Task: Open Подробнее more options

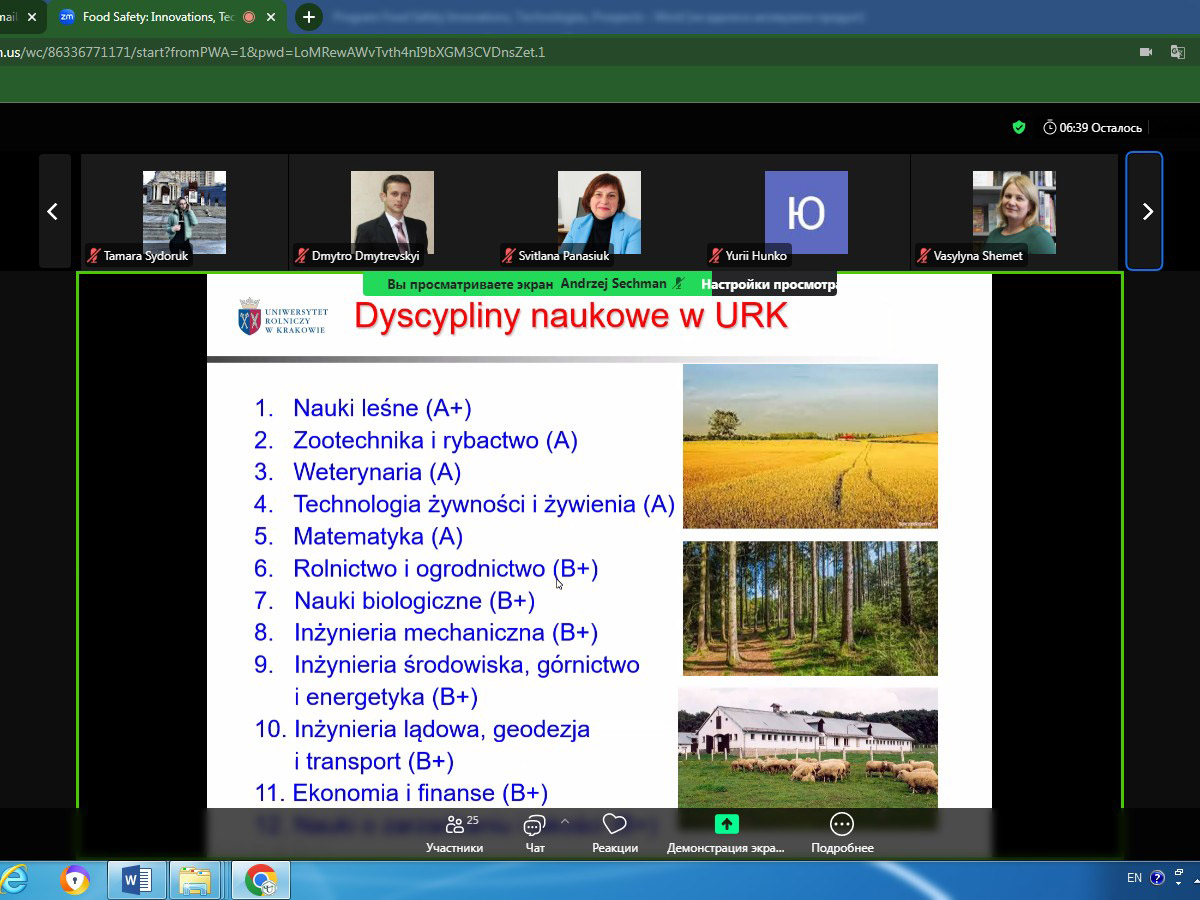Action: click(842, 833)
